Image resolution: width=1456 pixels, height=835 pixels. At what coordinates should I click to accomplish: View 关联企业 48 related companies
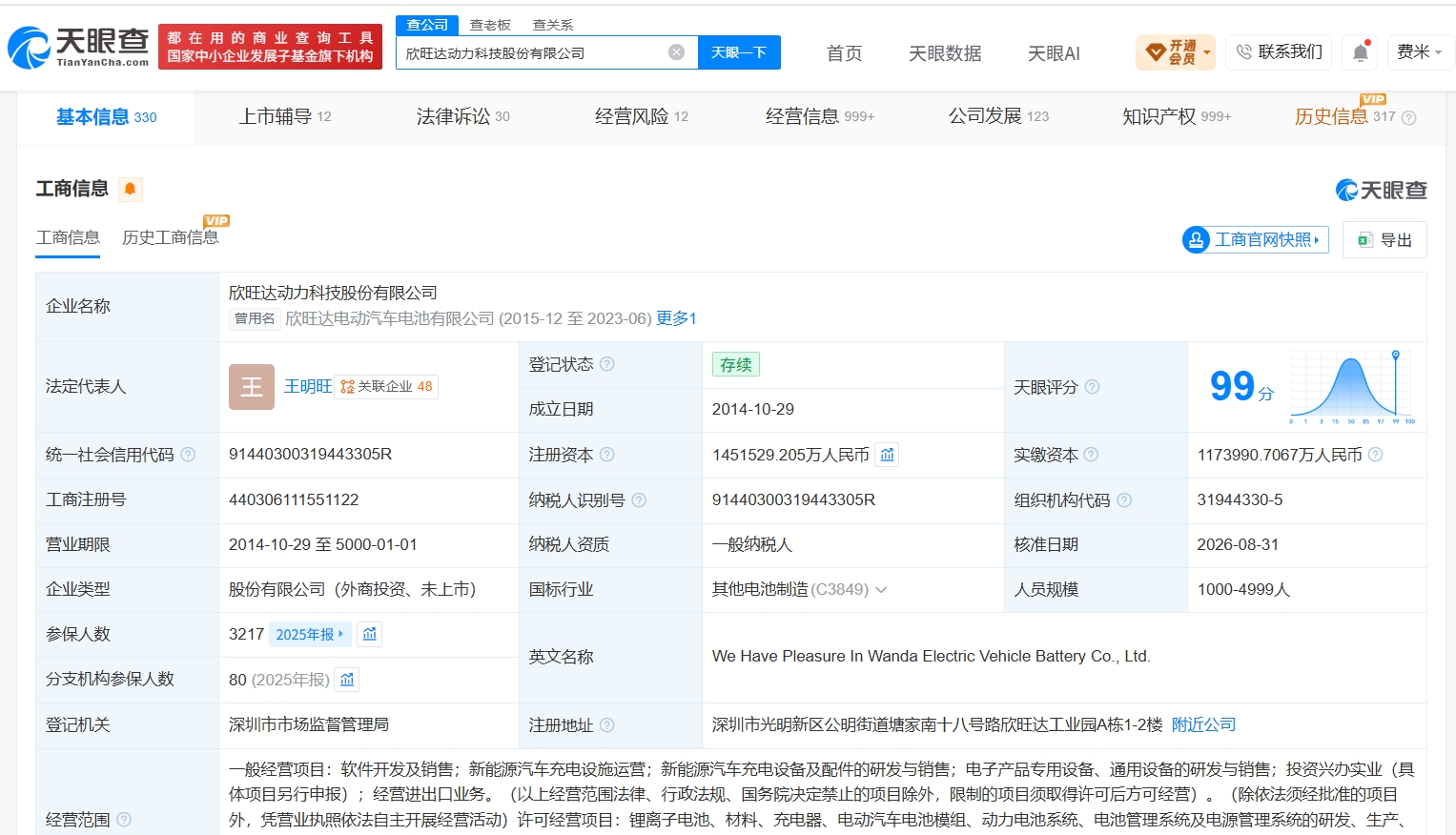386,387
